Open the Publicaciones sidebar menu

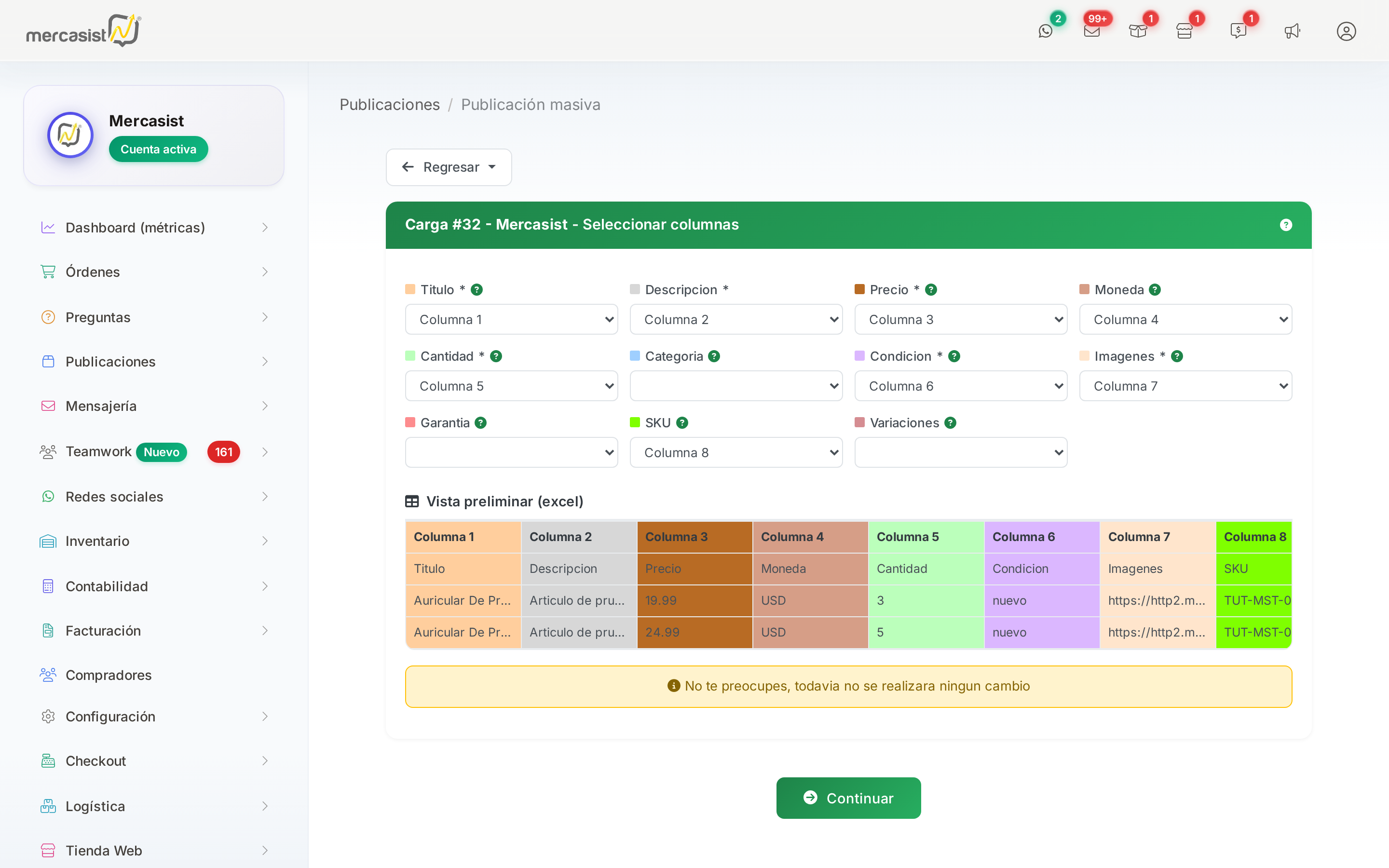coord(154,362)
